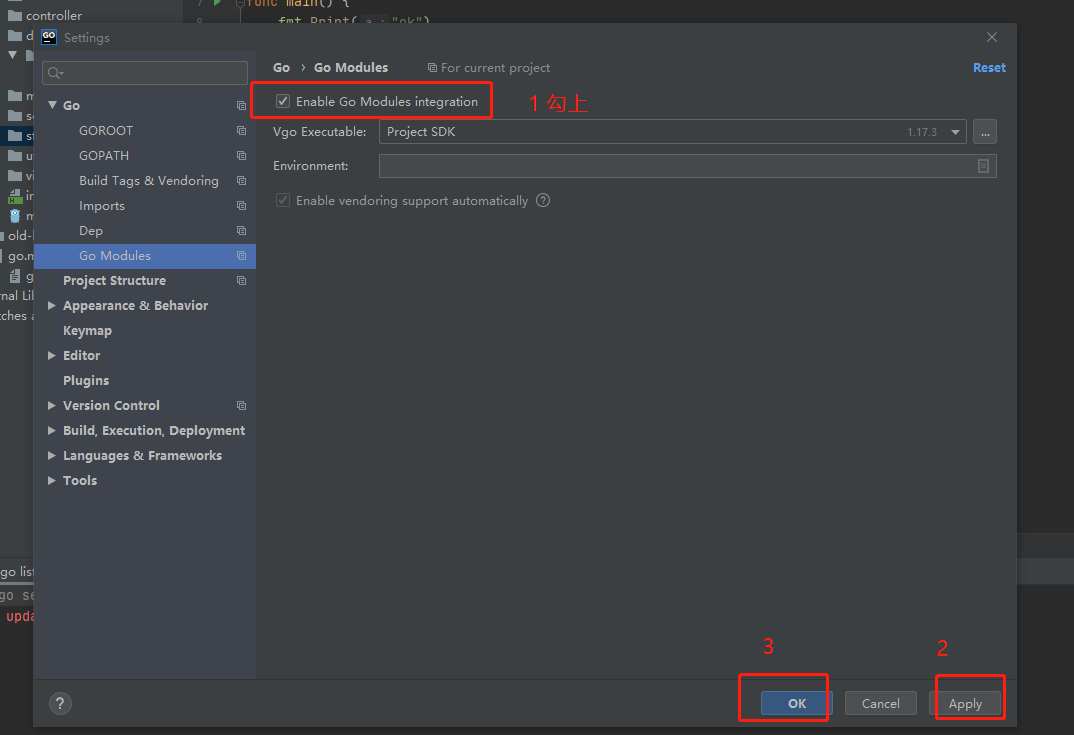Click the browse ellipsis button next to Vgo Executable
Image resolution: width=1074 pixels, height=735 pixels.
tap(985, 132)
